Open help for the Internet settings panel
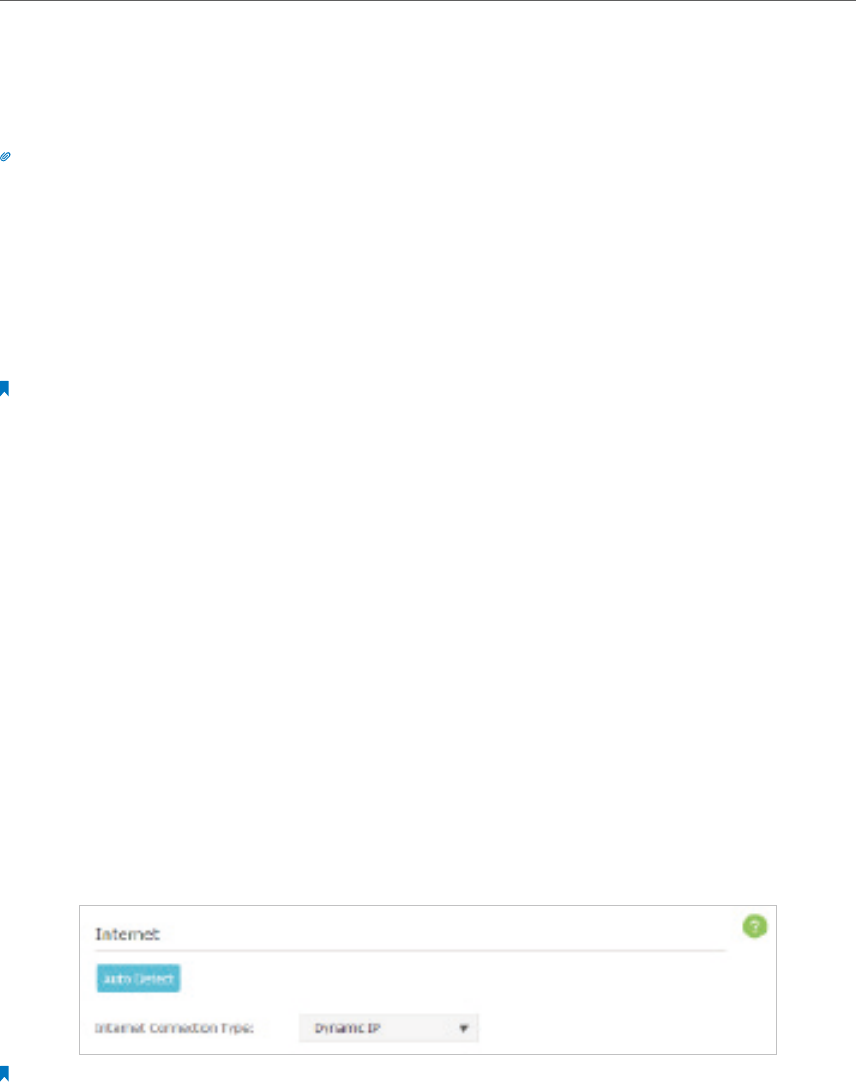Image resolution: width=856 pixels, height=1082 pixels. pos(755,926)
